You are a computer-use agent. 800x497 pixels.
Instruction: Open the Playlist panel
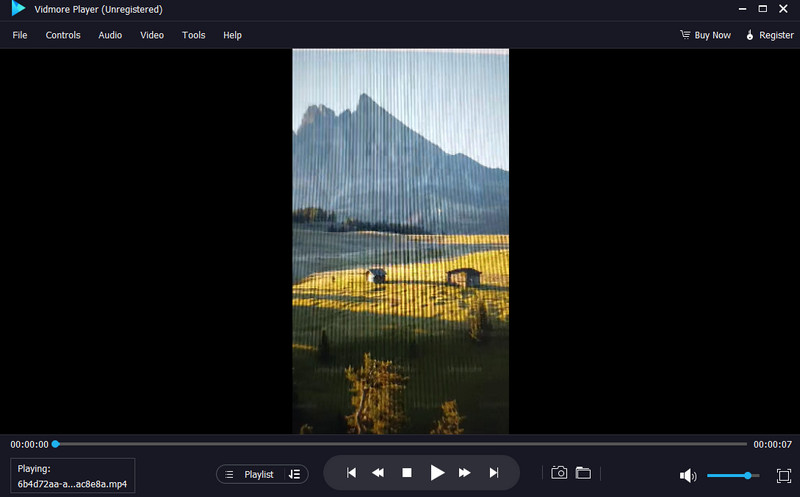(250, 474)
